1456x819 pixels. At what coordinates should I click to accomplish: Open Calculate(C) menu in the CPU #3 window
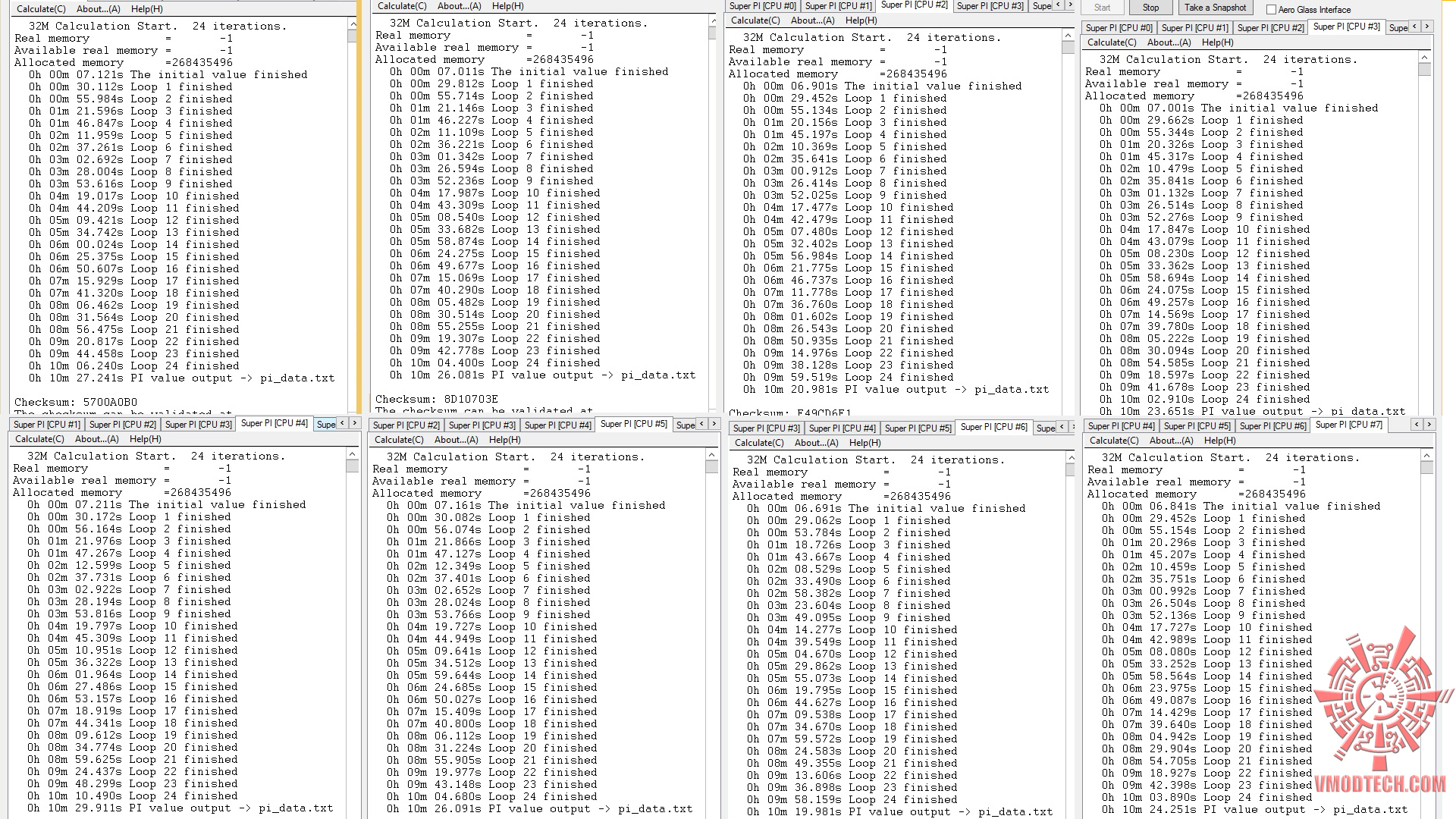[1112, 42]
